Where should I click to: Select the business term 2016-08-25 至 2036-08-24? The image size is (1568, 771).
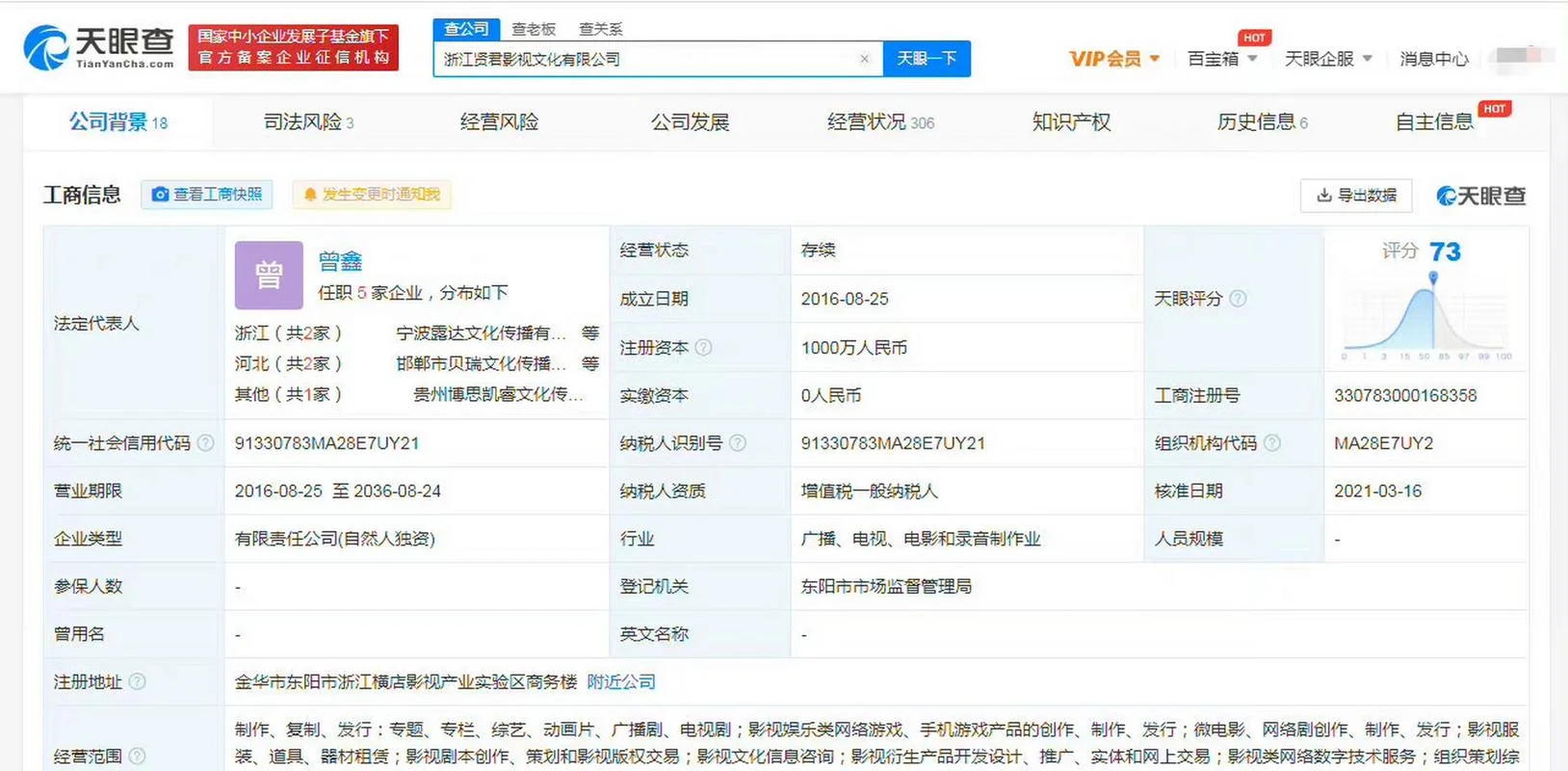coord(338,492)
